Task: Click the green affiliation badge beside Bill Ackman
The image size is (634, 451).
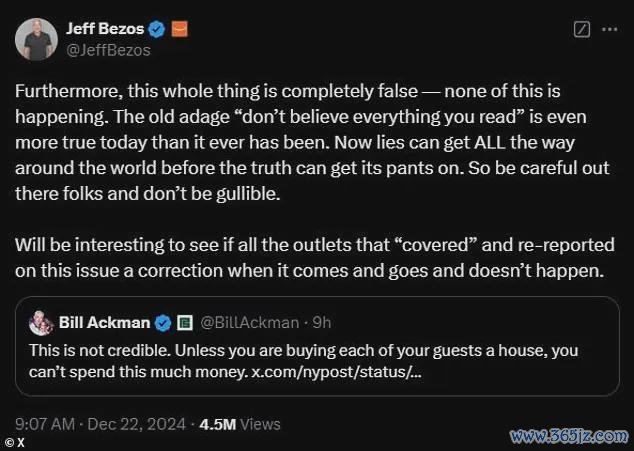Action: (x=185, y=323)
